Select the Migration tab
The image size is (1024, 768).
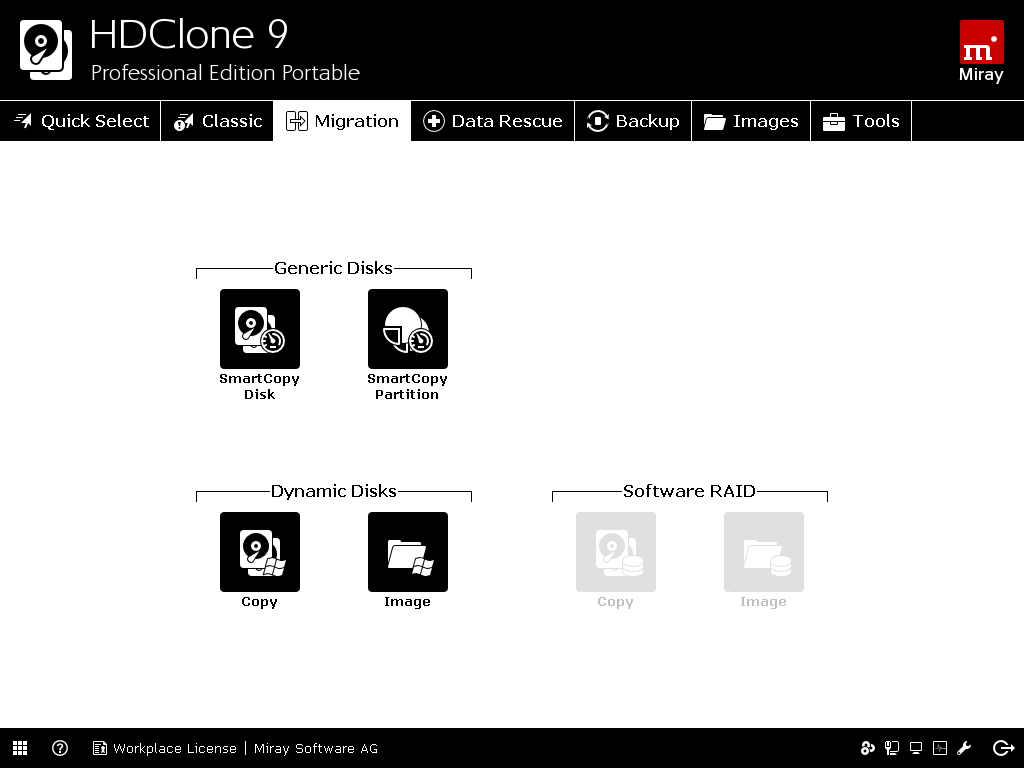tap(342, 121)
